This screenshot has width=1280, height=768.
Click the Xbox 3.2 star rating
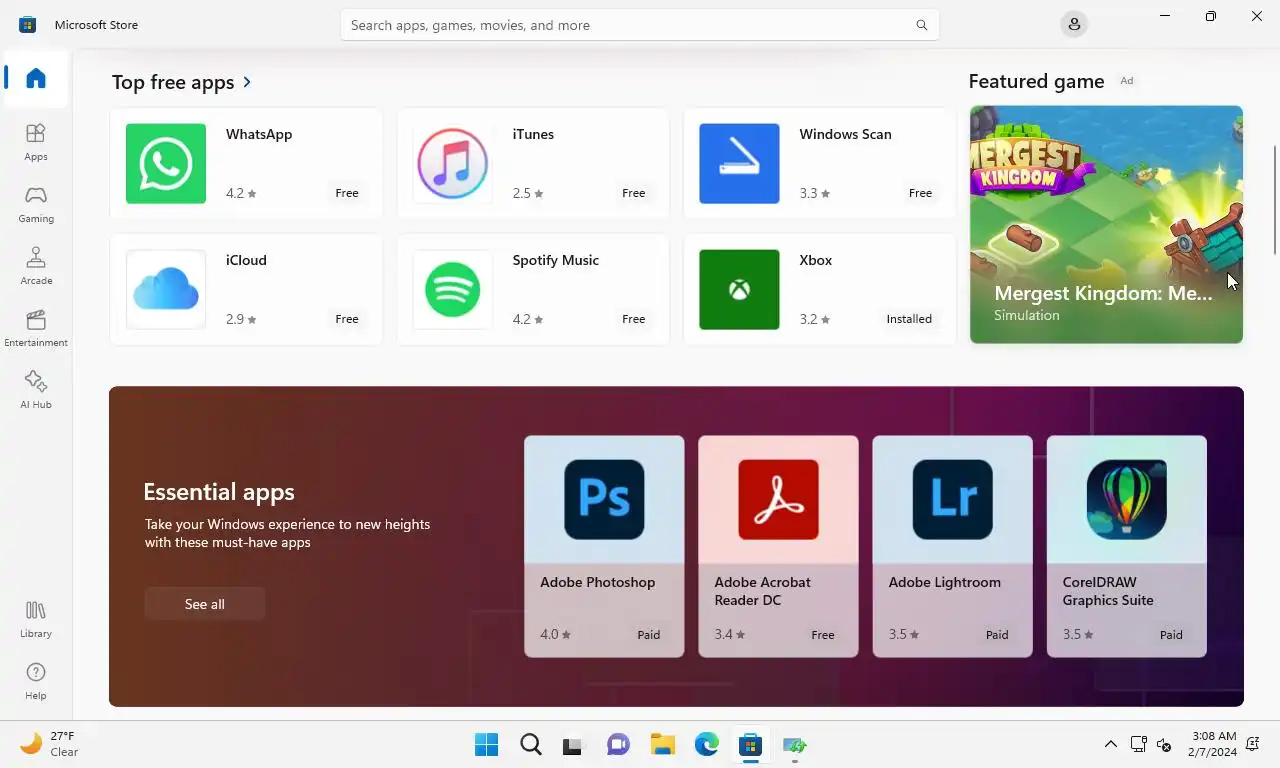click(x=815, y=319)
